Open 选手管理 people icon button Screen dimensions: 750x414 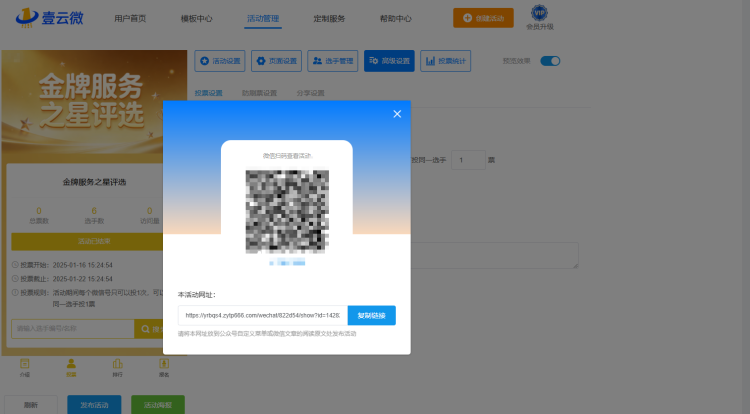click(x=333, y=61)
